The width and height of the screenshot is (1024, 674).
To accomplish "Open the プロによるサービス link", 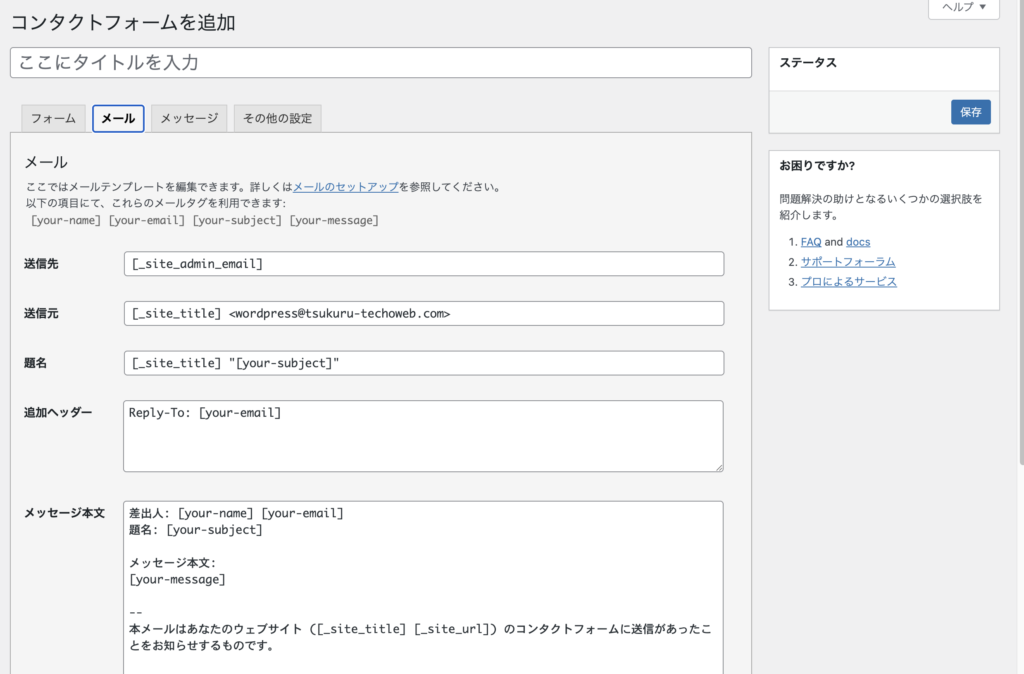I will (848, 282).
